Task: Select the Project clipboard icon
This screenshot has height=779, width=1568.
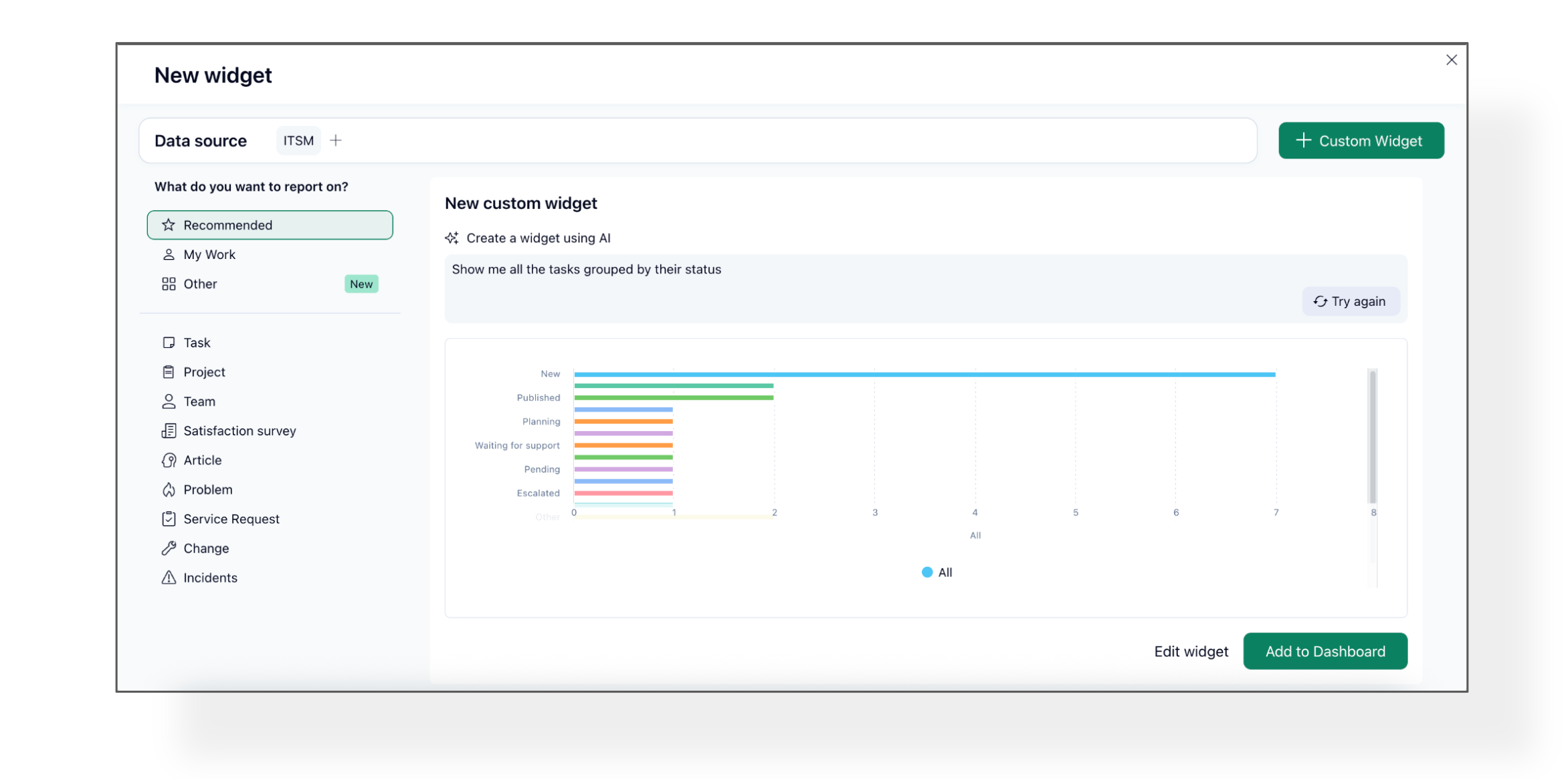Action: 169,372
